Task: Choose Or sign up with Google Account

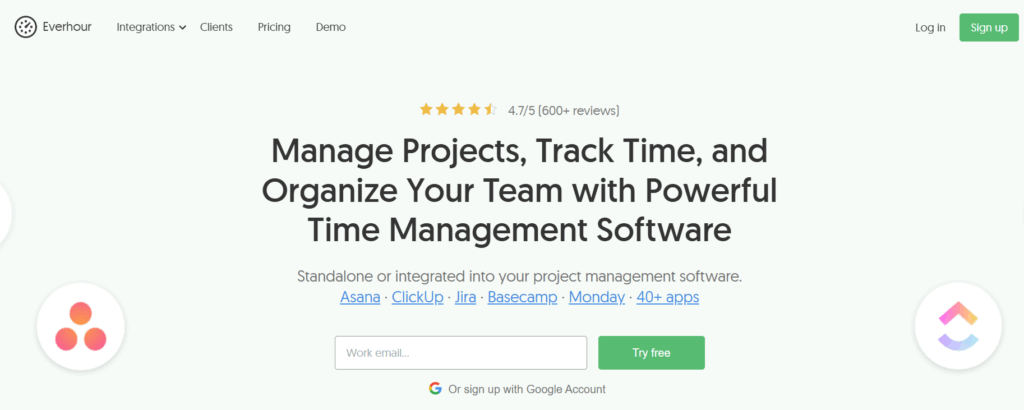Action: (x=527, y=389)
